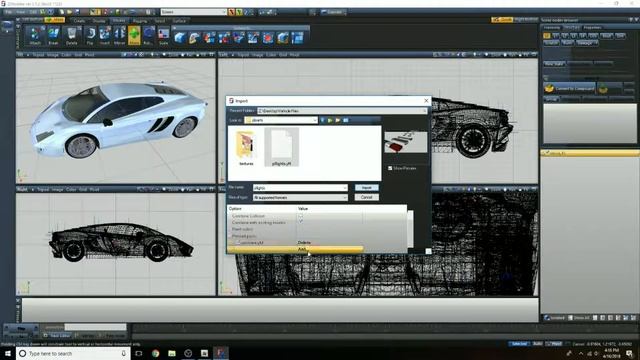Open the Windows Start menu
Viewport: 640px width, 360px height.
7,353
